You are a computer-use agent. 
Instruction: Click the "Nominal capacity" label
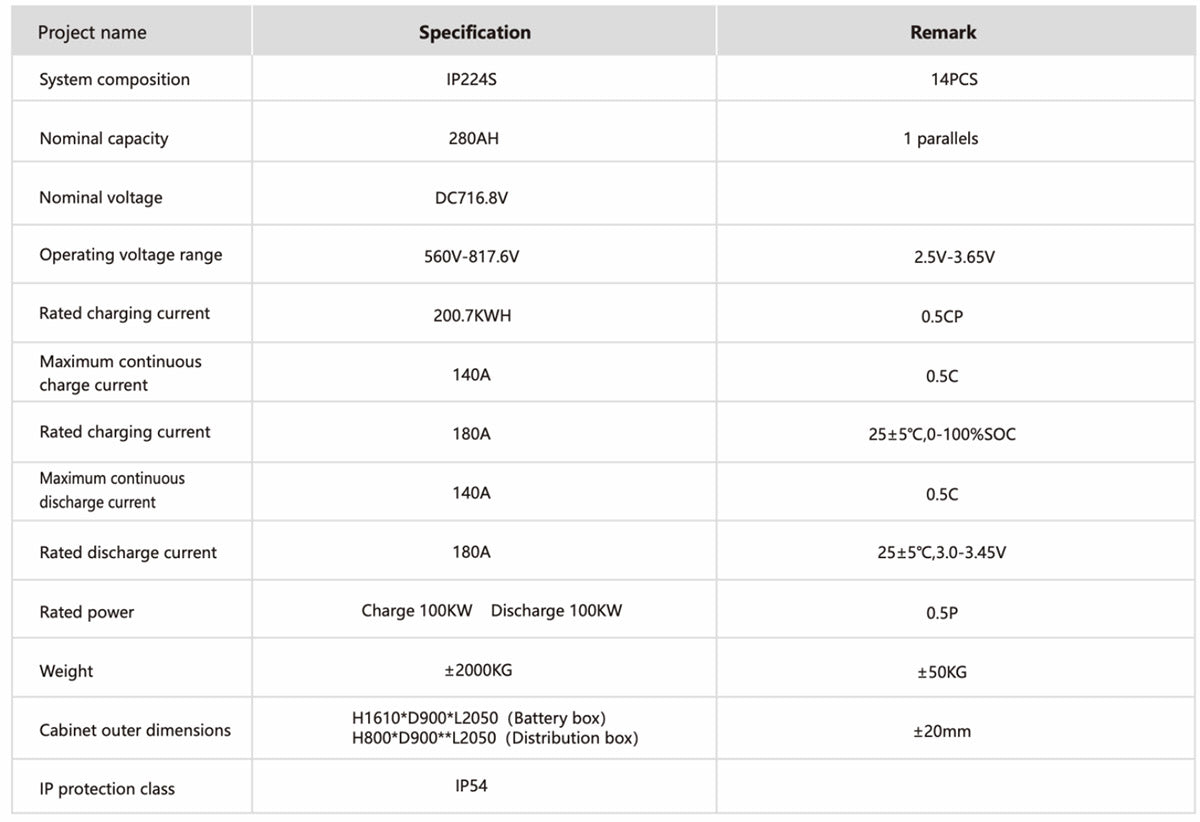103,139
